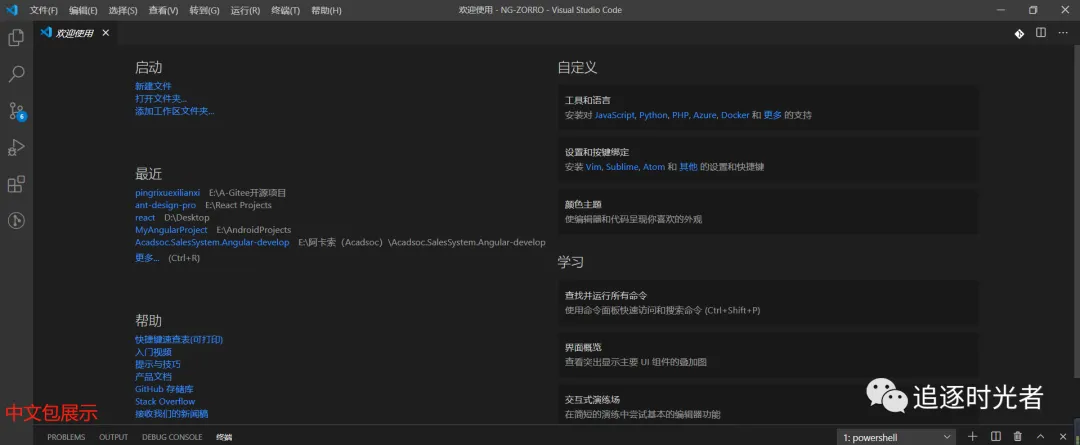The image size is (1080, 445).
Task: Open the Run and Debug view
Action: pyautogui.click(x=16, y=147)
